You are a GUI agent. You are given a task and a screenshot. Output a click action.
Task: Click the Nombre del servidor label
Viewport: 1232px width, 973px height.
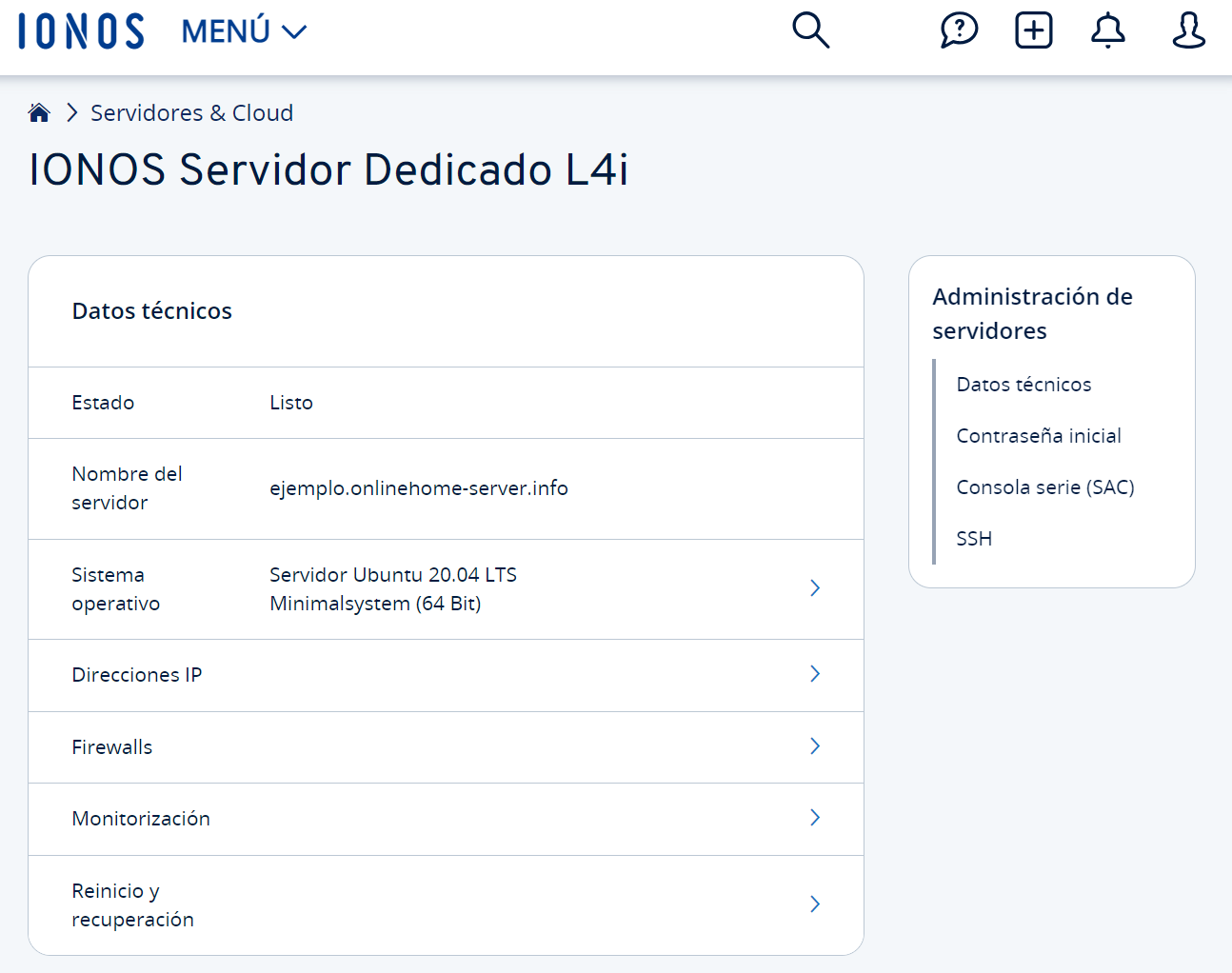pos(127,488)
